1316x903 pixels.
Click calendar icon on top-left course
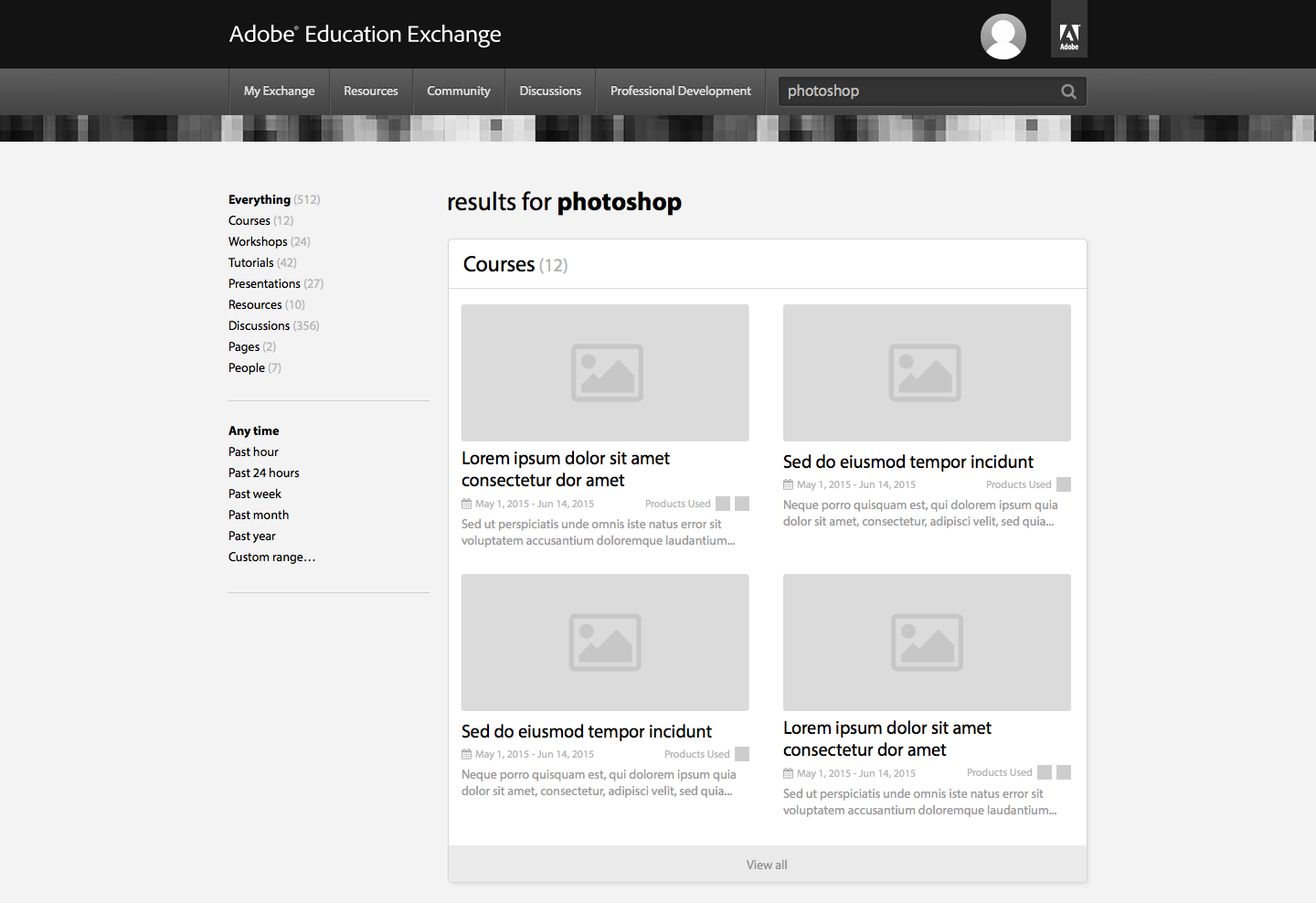(x=467, y=504)
